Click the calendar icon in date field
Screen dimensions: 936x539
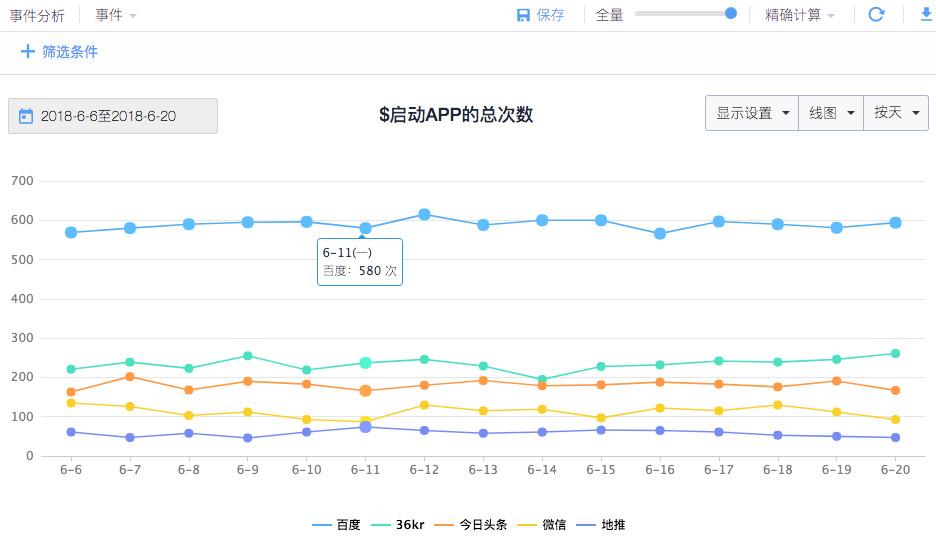coord(26,116)
